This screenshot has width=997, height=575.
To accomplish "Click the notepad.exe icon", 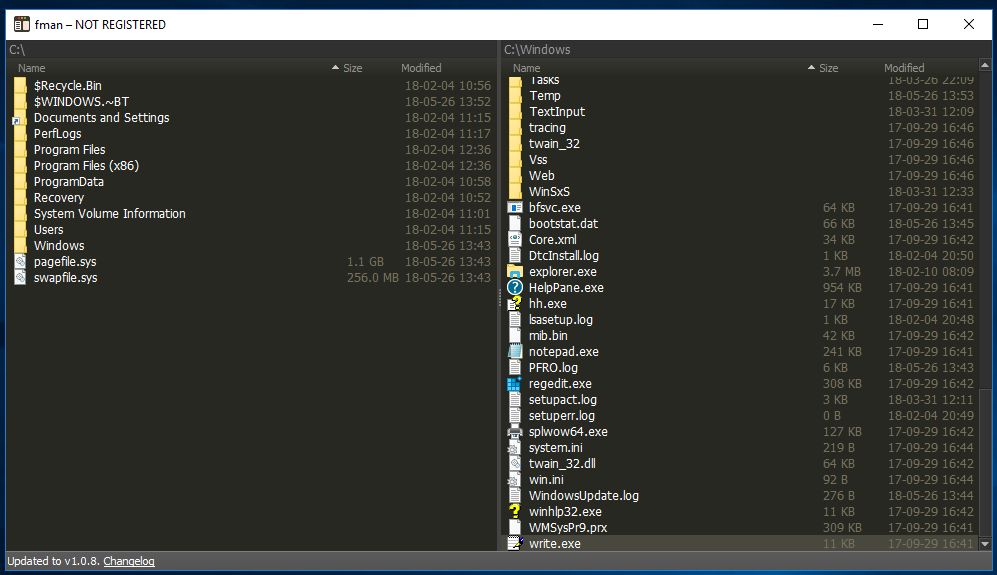I will pyautogui.click(x=515, y=352).
